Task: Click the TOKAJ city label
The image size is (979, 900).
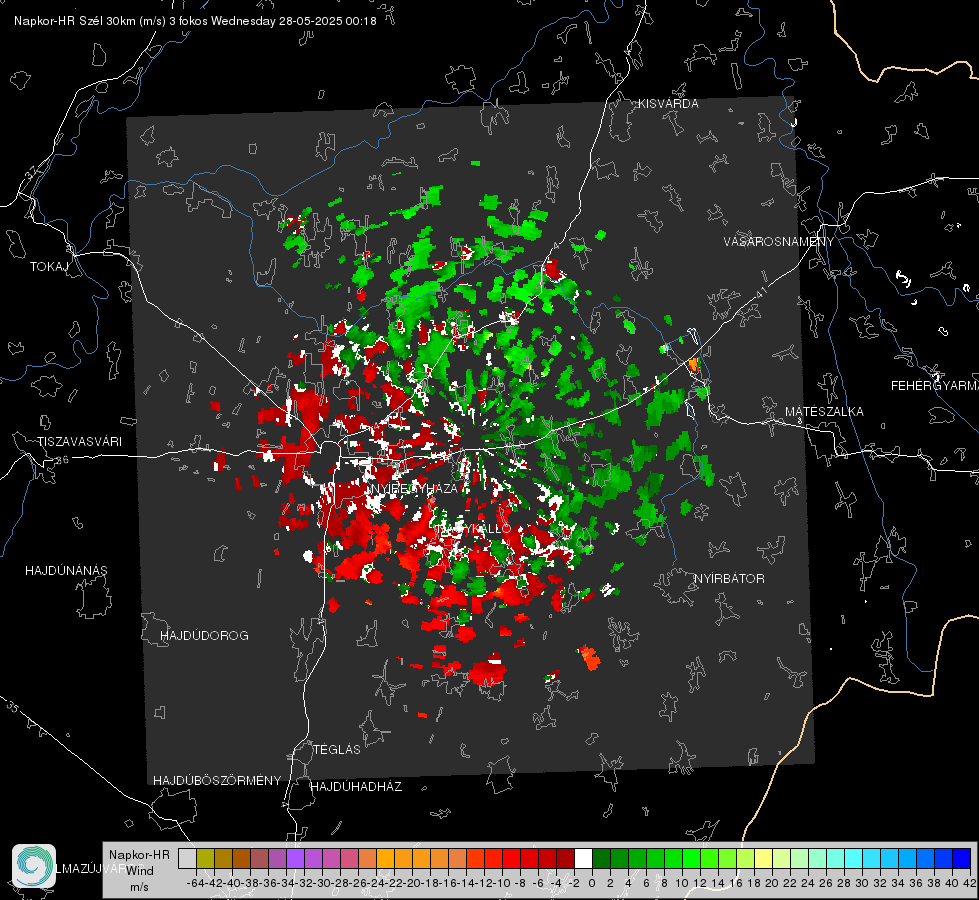Action: (49, 267)
